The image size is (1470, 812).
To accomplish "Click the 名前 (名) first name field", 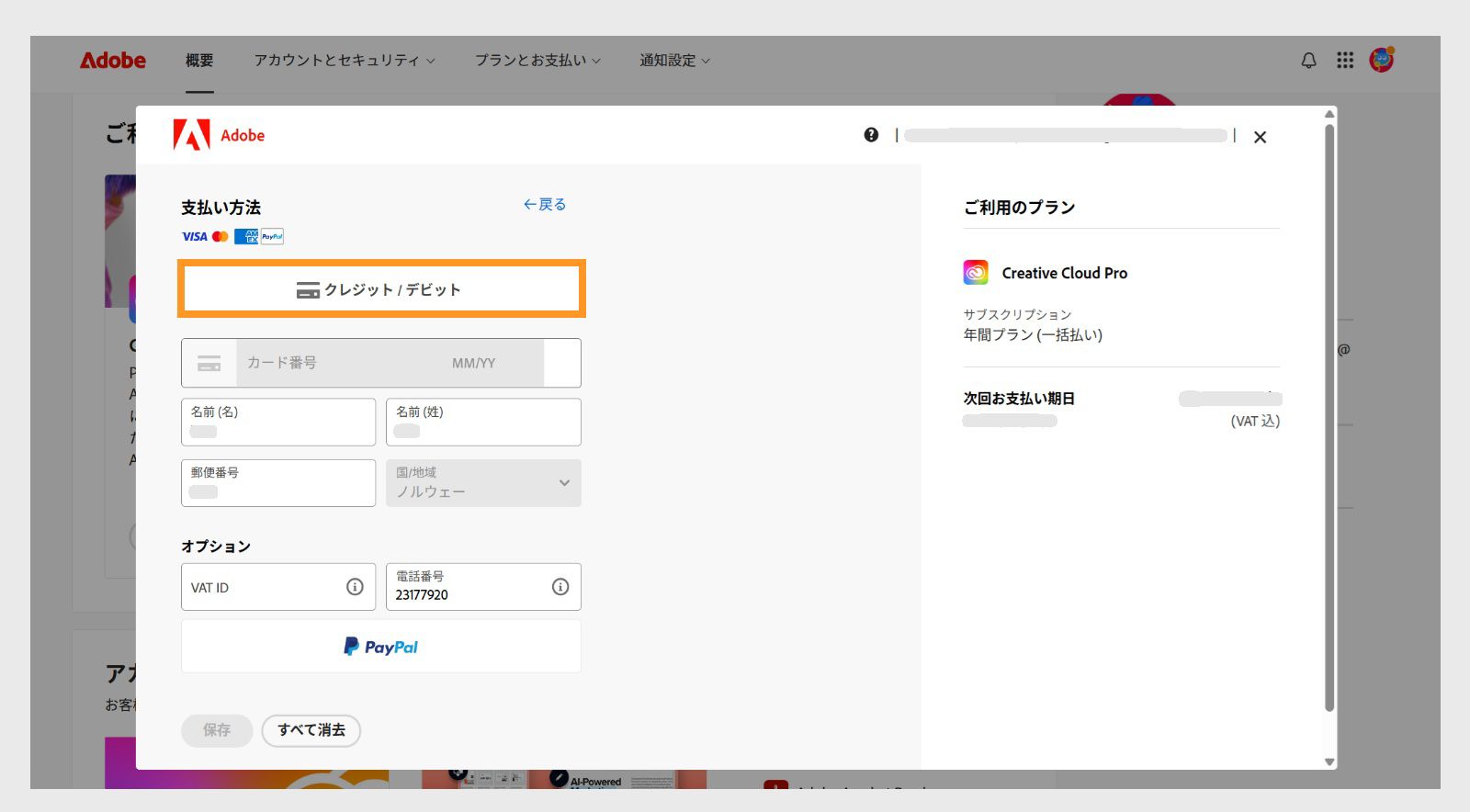I will (x=278, y=423).
